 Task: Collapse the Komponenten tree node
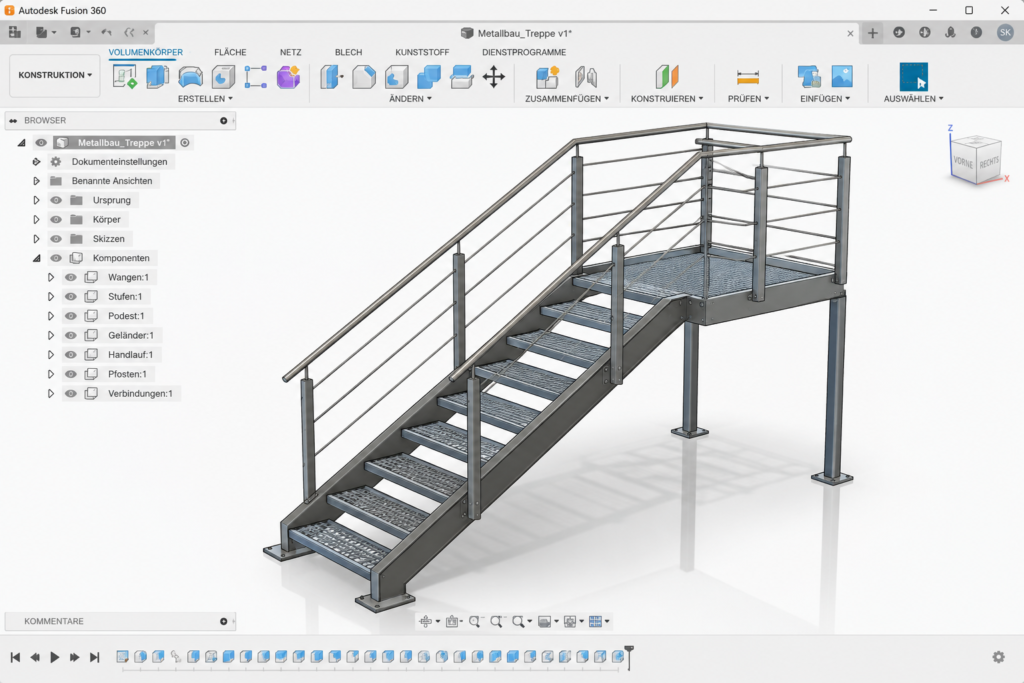[x=37, y=258]
